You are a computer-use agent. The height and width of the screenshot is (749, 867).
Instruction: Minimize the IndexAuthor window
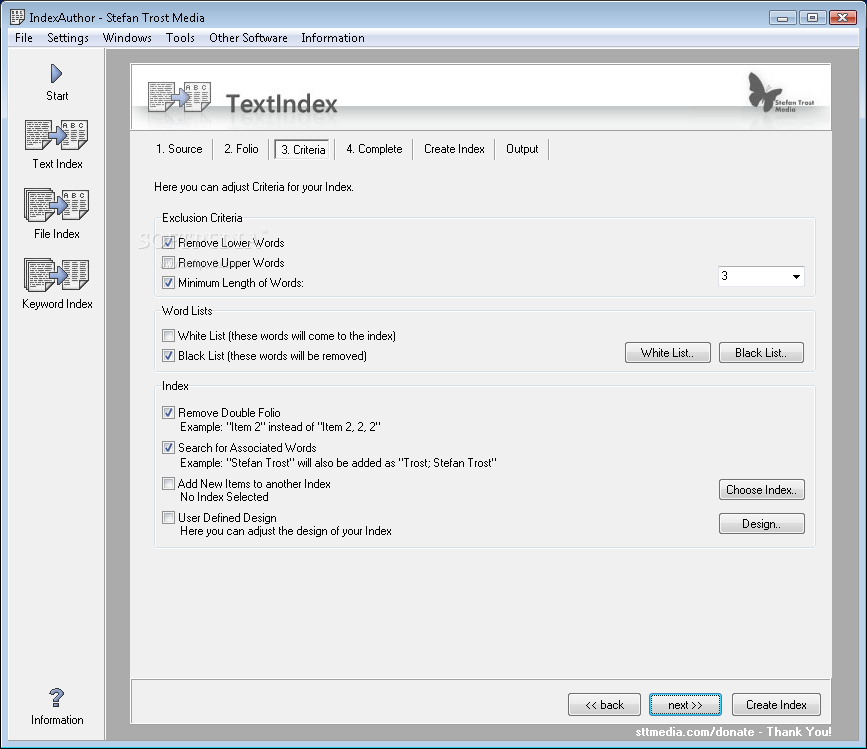782,18
